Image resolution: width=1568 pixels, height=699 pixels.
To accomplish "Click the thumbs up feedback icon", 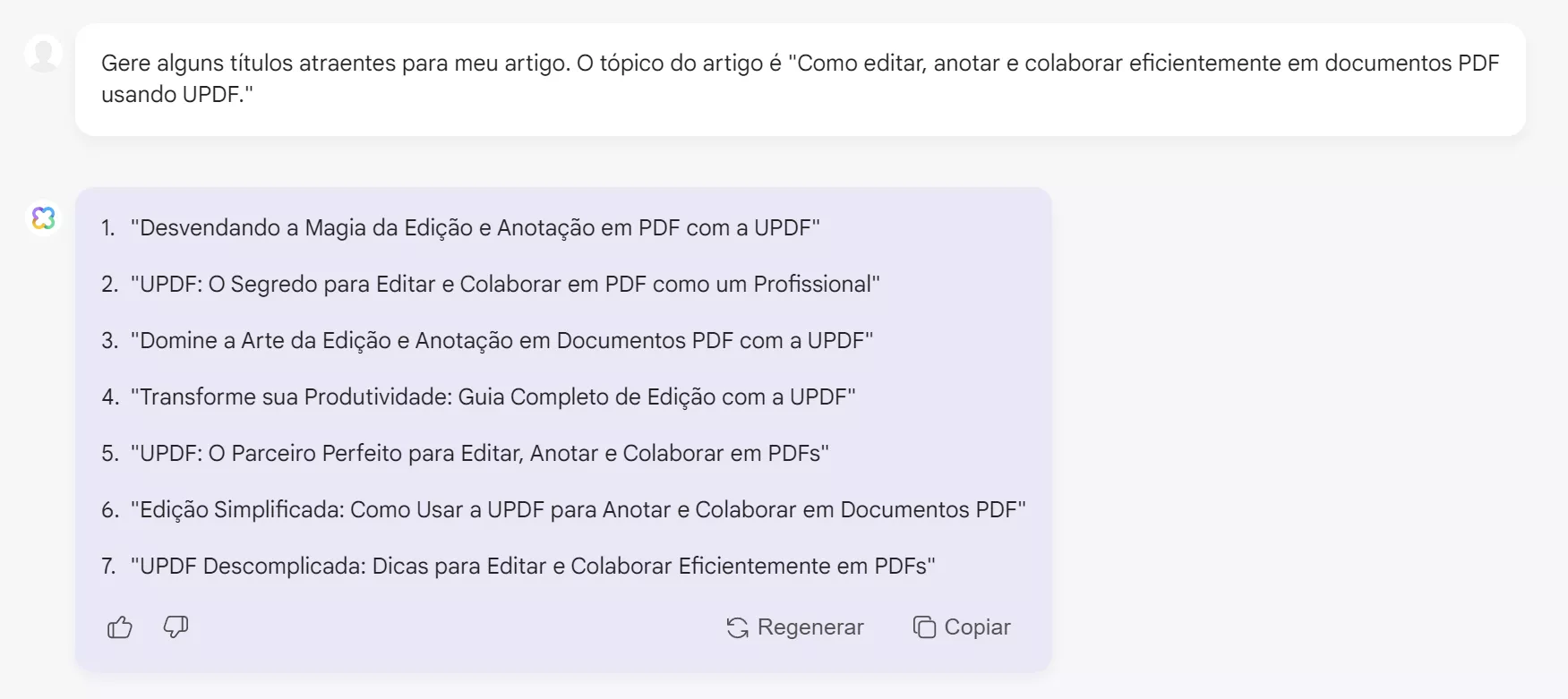I will (x=119, y=627).
